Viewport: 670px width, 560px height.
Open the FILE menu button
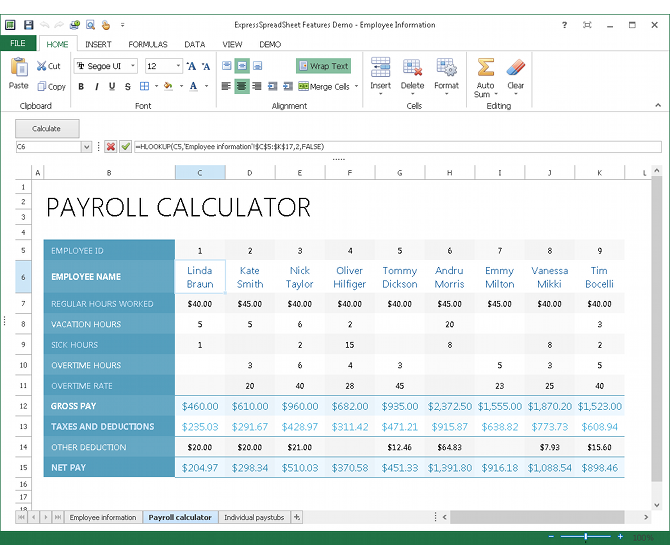[x=18, y=44]
